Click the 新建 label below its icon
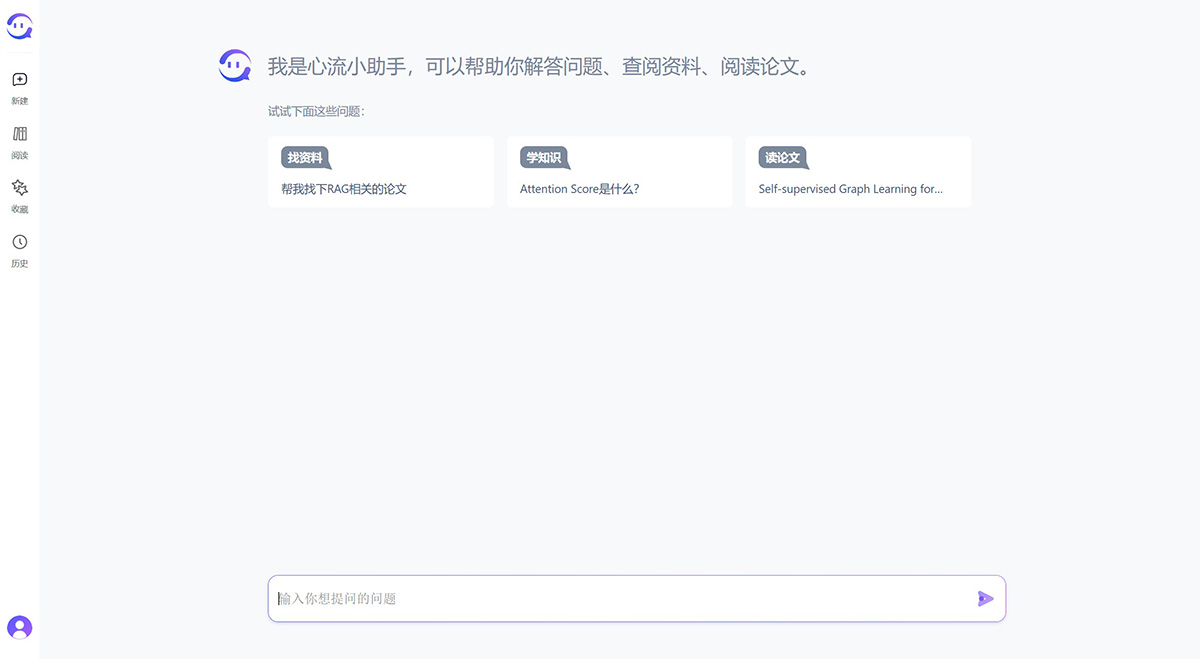Image resolution: width=1200 pixels, height=659 pixels. [x=19, y=100]
